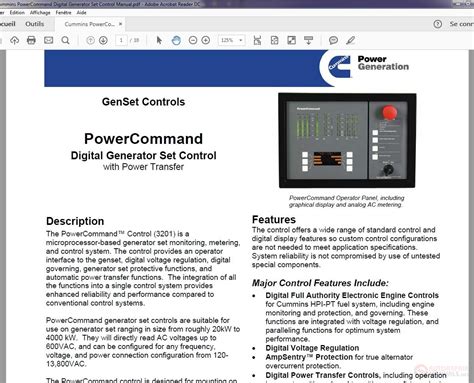
Task: Close the Cummins PowerCo... document tab
Action: (120, 24)
